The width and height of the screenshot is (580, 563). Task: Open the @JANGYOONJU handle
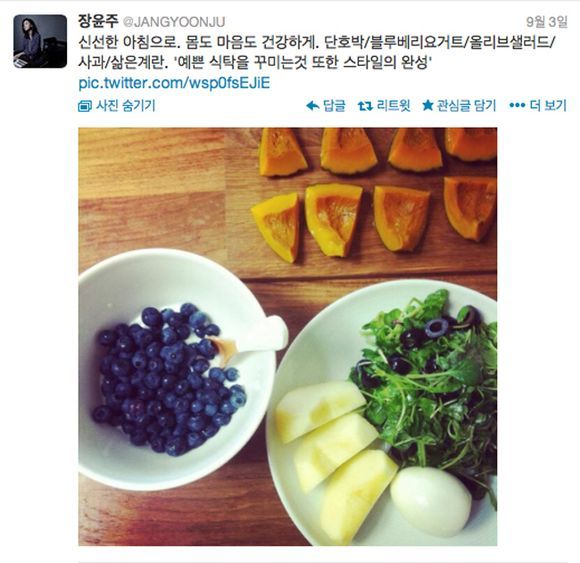(173, 22)
